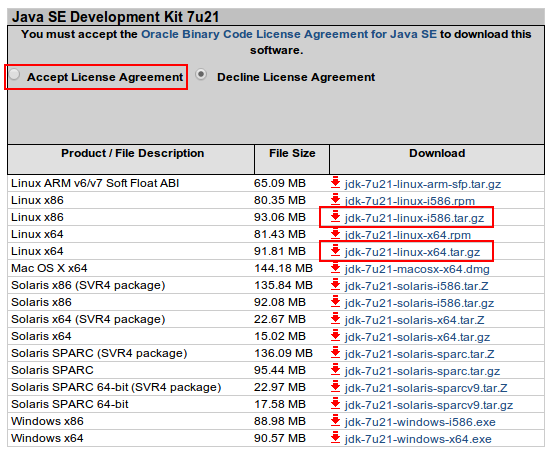Click the 81.43 MB file size
This screenshot has width=551, height=452.
tap(280, 234)
